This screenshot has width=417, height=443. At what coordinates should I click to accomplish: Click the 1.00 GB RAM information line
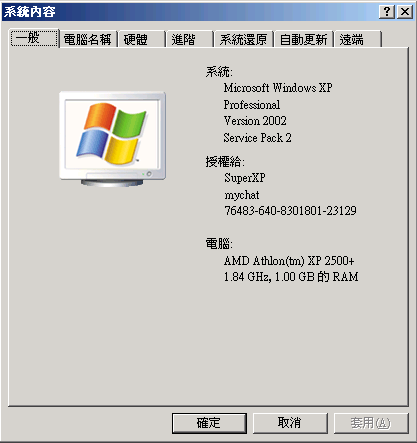pyautogui.click(x=291, y=277)
